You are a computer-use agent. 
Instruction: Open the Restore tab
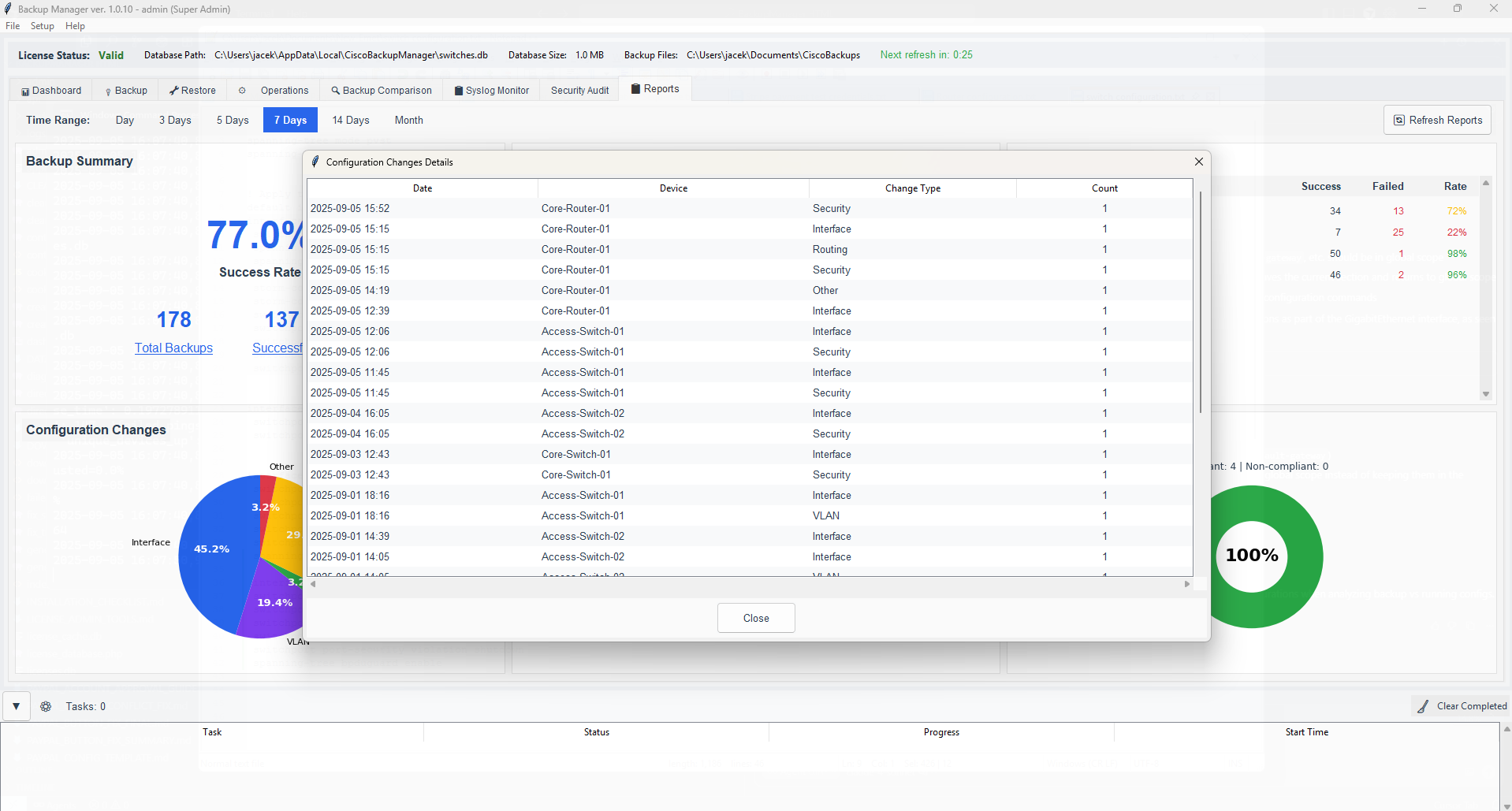coord(192,91)
